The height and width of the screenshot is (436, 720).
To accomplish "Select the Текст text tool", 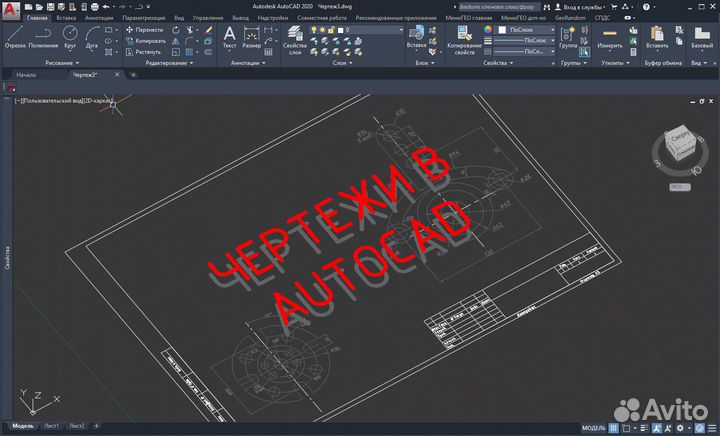I will coord(229,37).
